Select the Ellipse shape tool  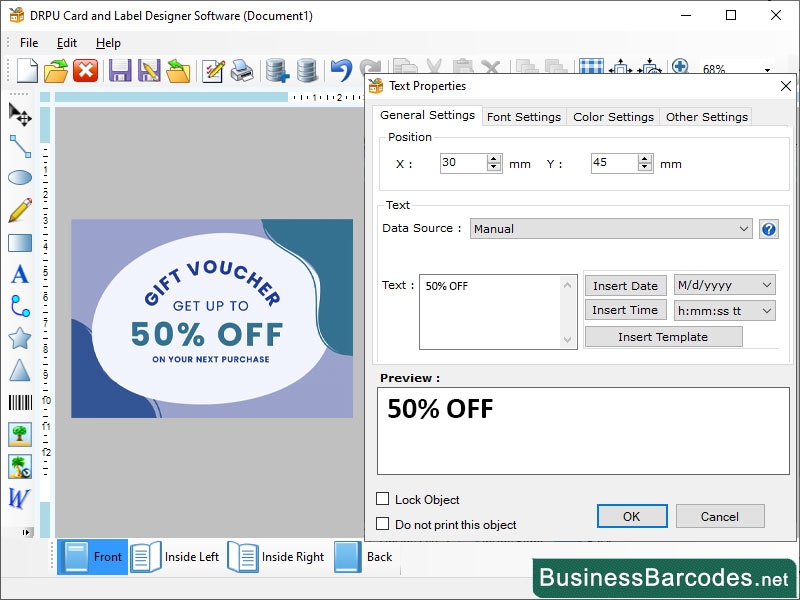[20, 178]
